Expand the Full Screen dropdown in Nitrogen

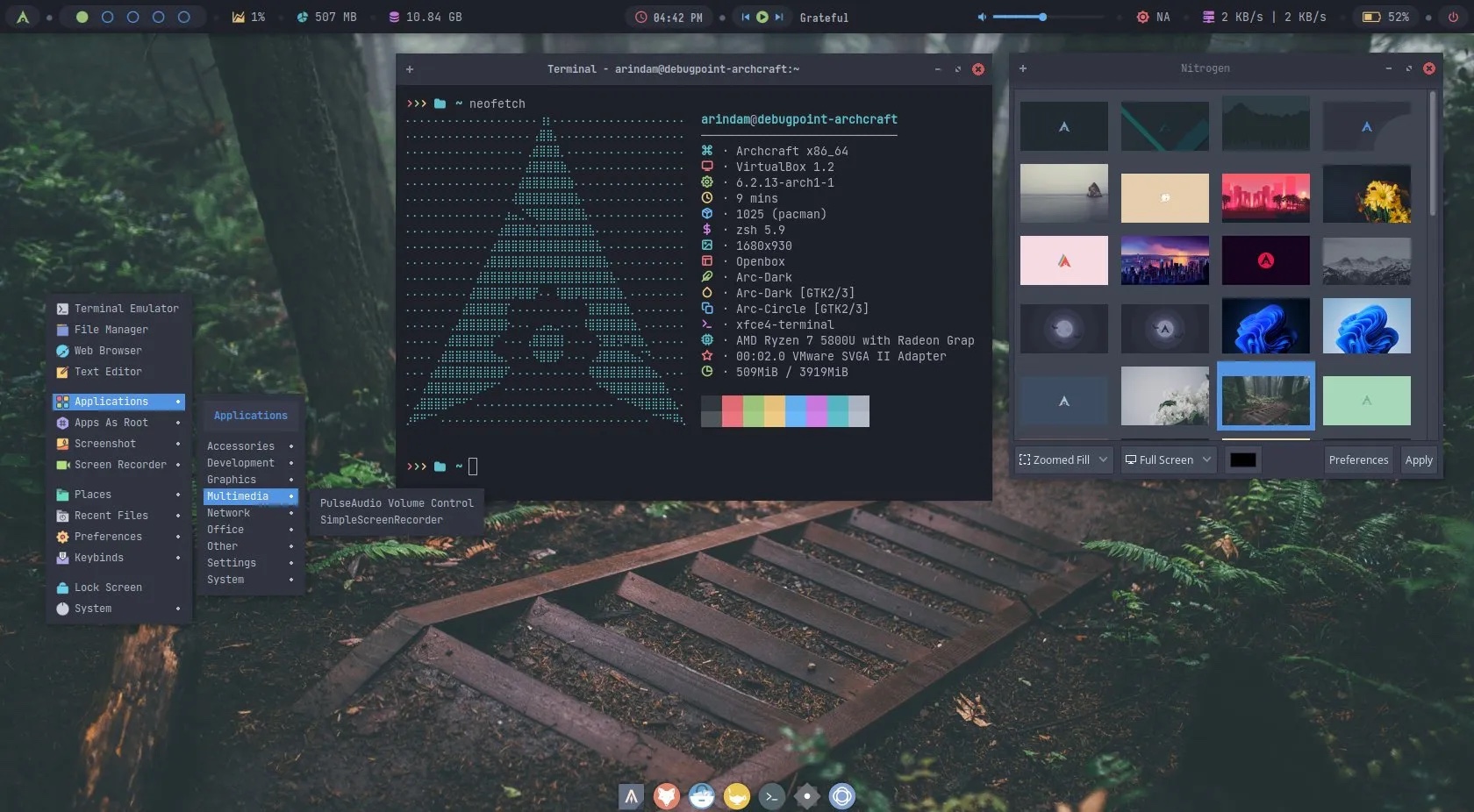[x=1167, y=459]
